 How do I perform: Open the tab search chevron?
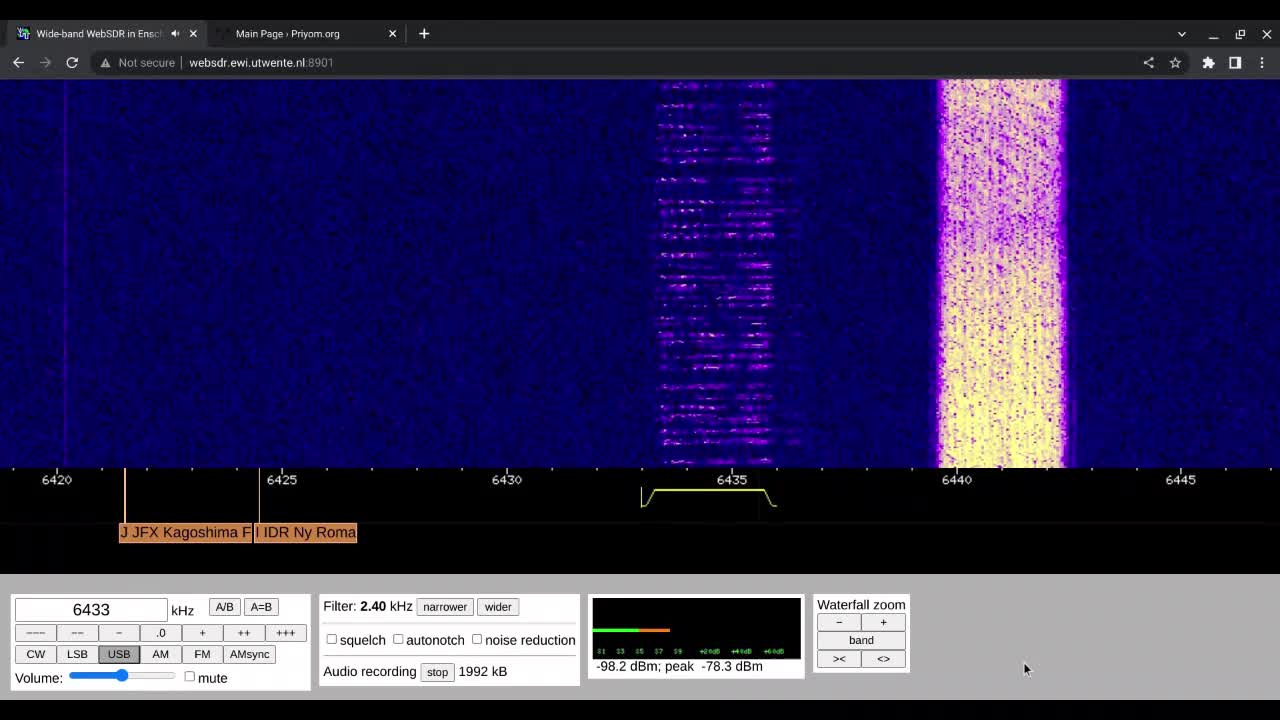(x=1181, y=34)
